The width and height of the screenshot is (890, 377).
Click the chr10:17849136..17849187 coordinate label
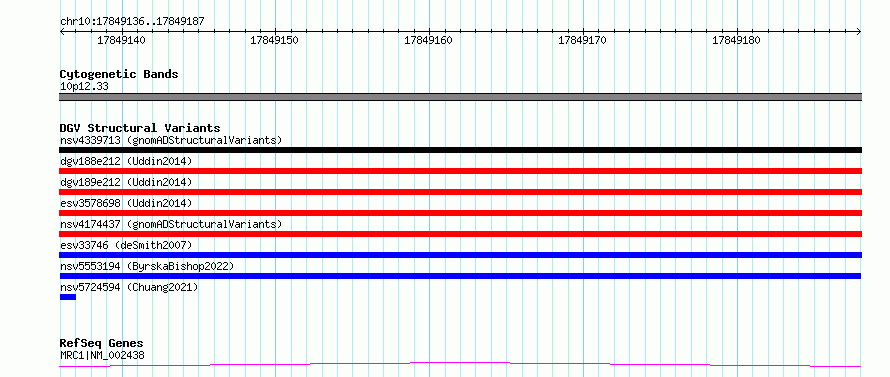tap(132, 22)
